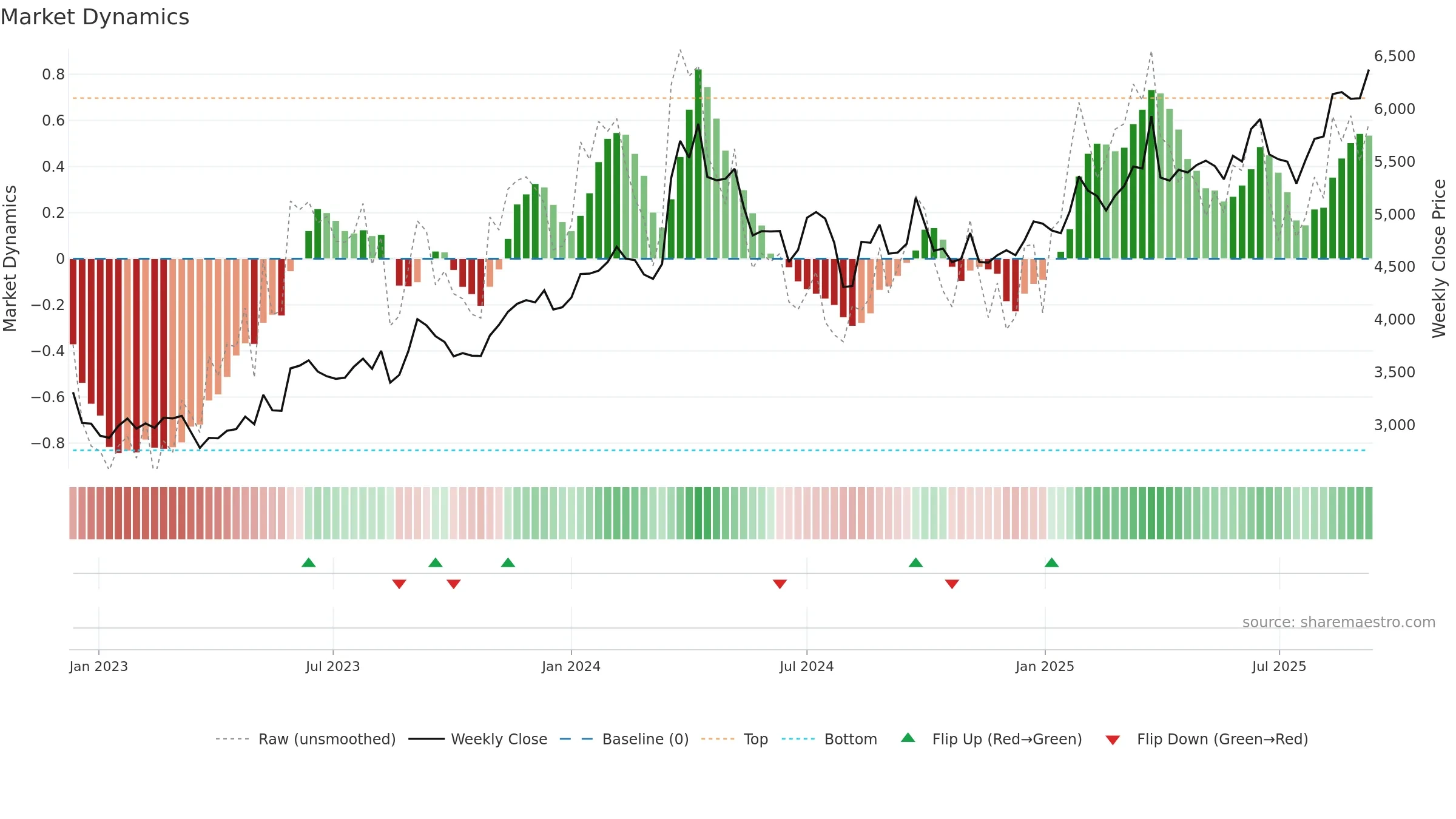The image size is (1456, 819).
Task: Click the Jan 2024 x-axis label
Action: click(571, 666)
